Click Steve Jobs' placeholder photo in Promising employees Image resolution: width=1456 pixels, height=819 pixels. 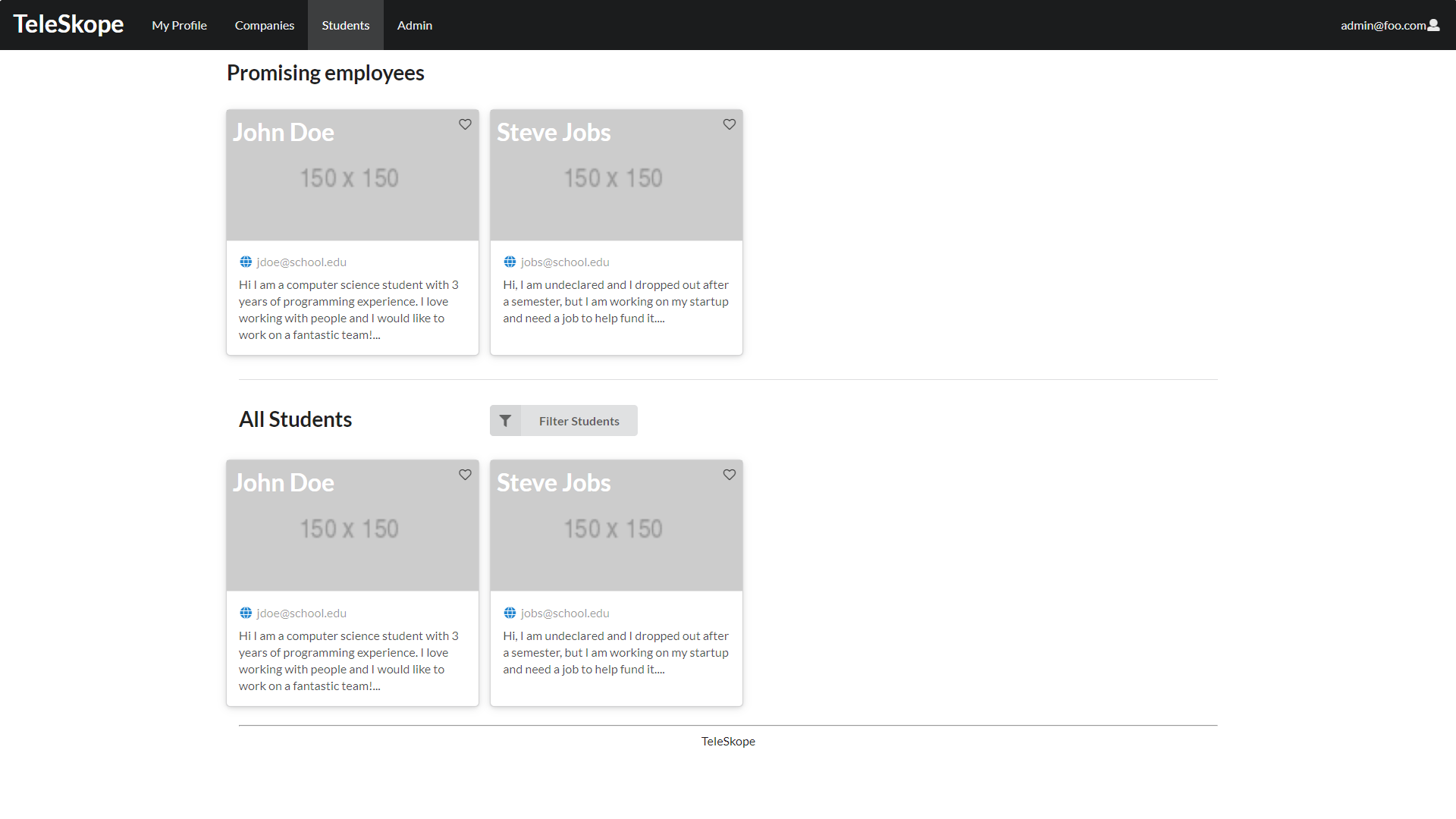pos(617,175)
